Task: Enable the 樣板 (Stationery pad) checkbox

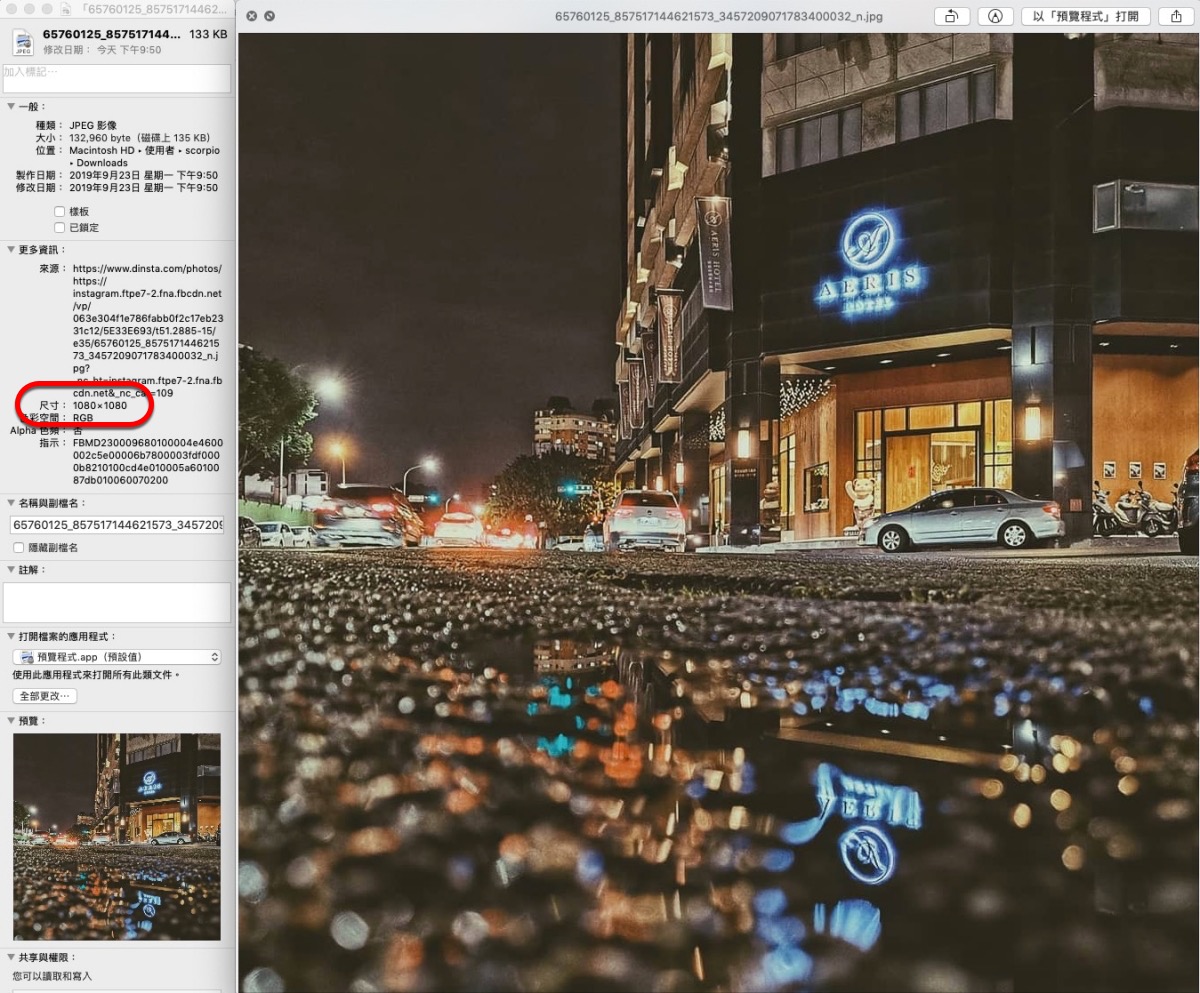Action: tap(60, 212)
